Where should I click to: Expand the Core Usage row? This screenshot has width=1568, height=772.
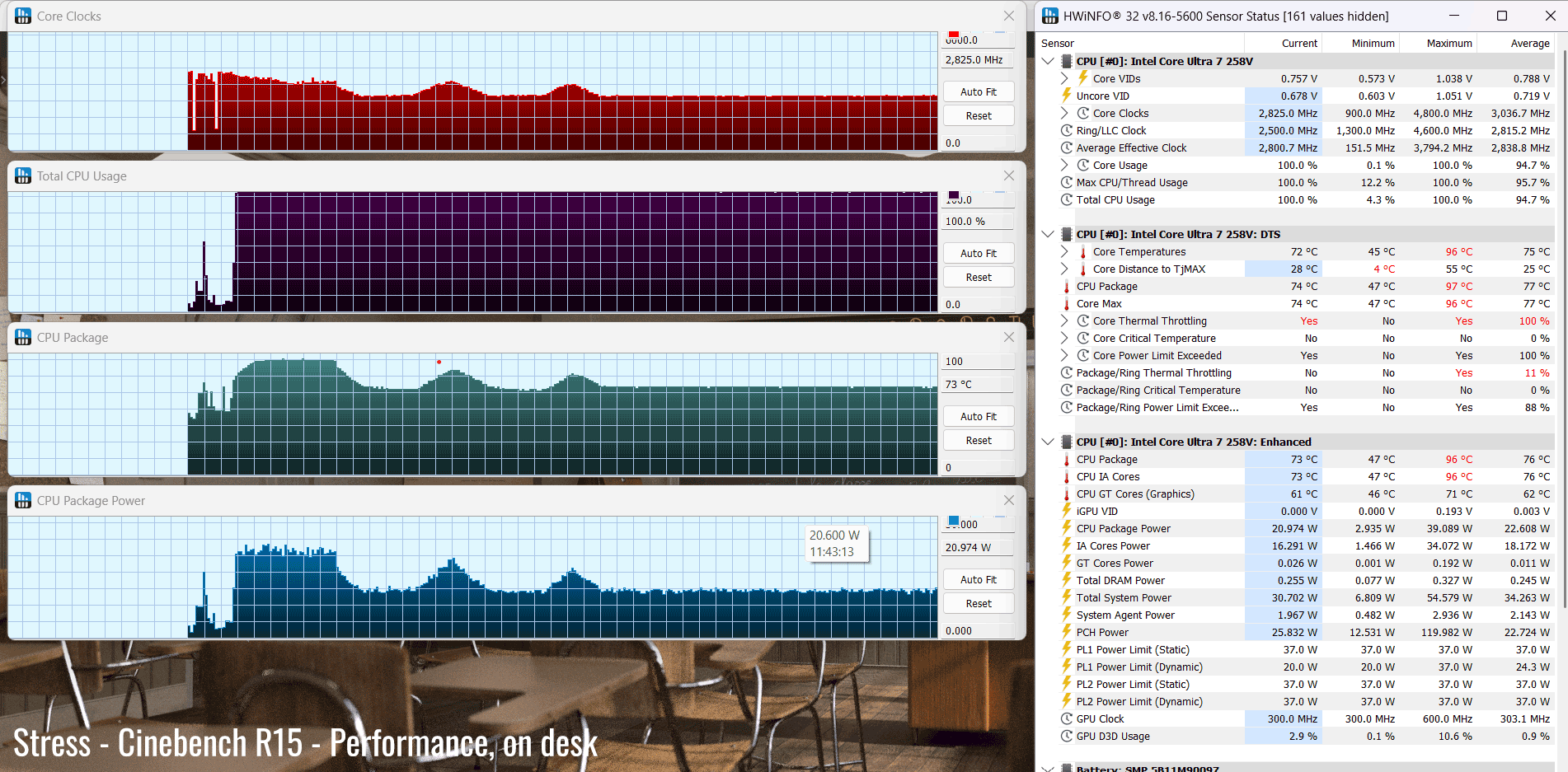click(1064, 165)
